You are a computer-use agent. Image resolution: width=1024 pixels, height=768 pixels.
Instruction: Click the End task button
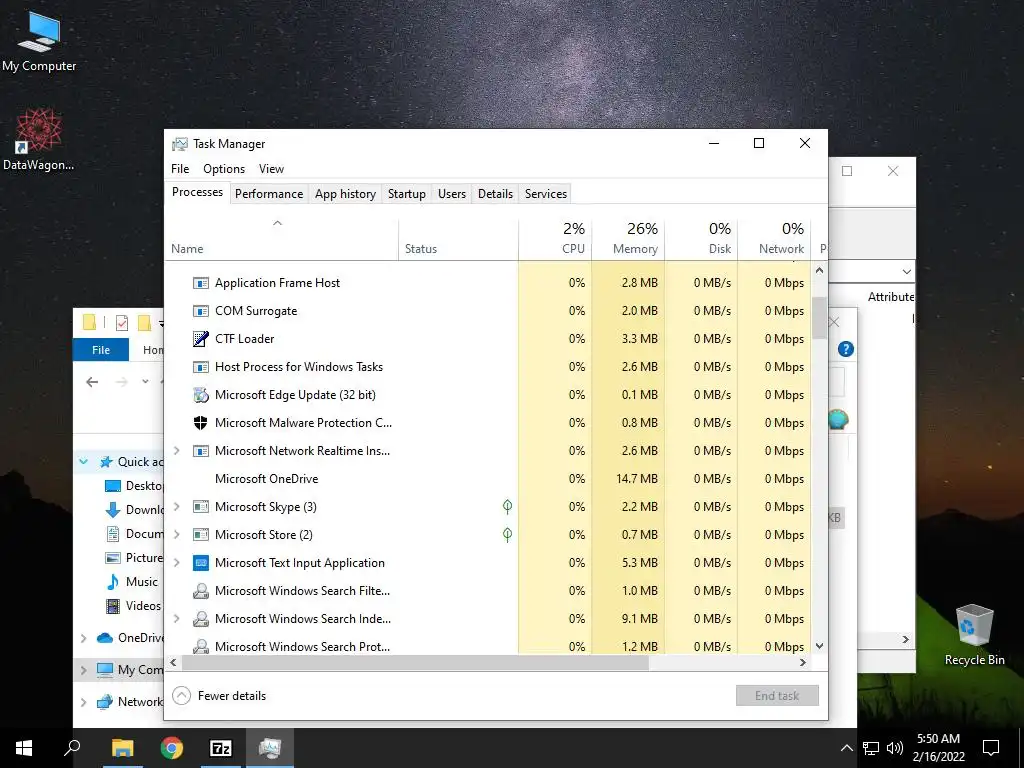click(777, 696)
